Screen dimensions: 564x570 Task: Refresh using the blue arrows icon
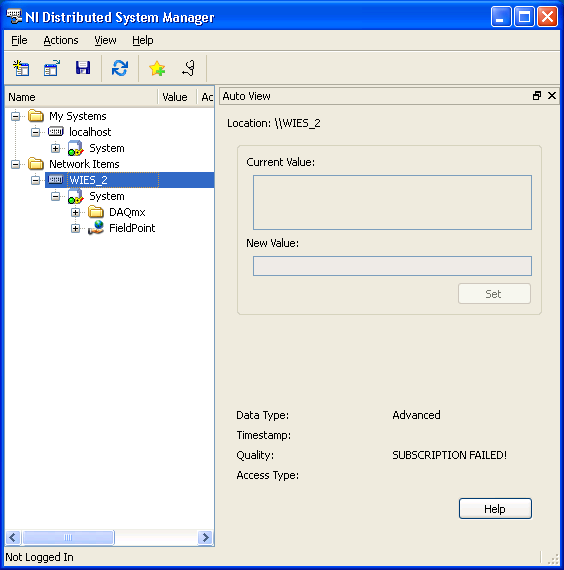(x=120, y=68)
